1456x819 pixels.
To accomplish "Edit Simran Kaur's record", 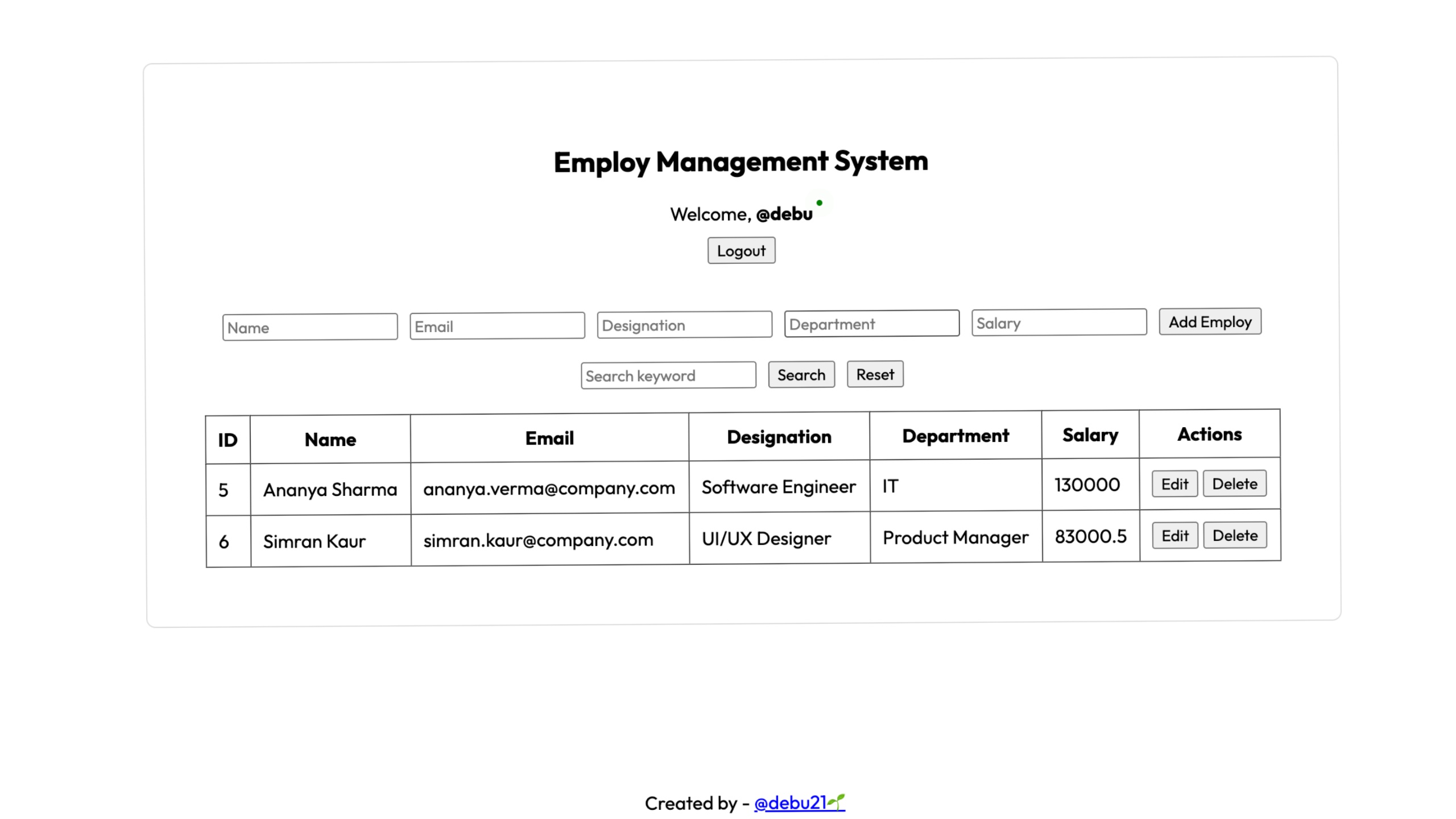I will coord(1175,536).
